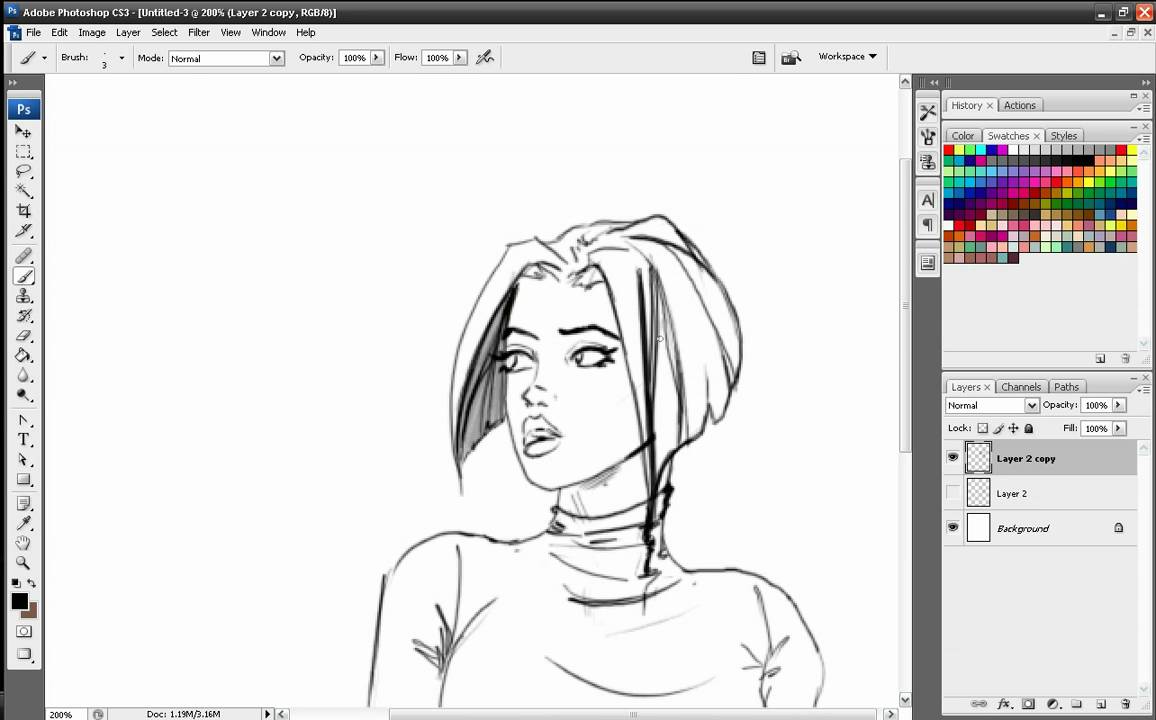Open the Filter menu
This screenshot has height=720, width=1156.
198,32
